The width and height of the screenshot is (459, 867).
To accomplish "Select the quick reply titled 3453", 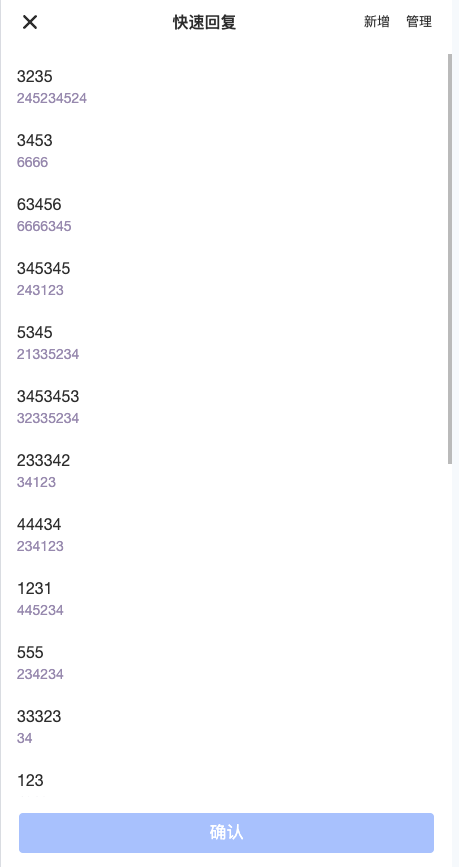I will tap(226, 151).
